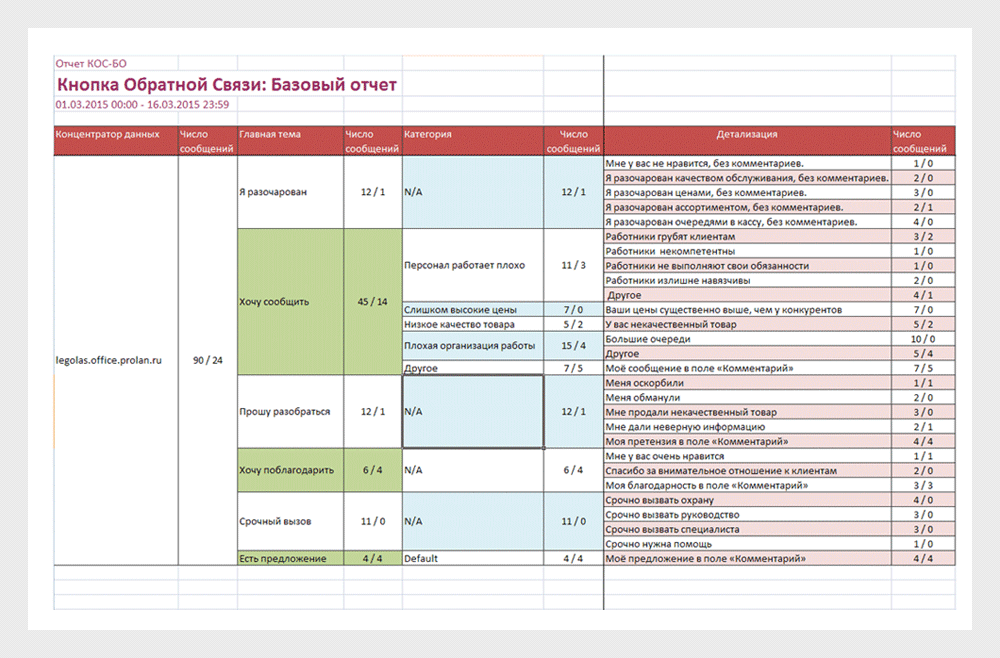1000x658 pixels.
Task: Select the "Главная тема" column header
Action: 270,134
